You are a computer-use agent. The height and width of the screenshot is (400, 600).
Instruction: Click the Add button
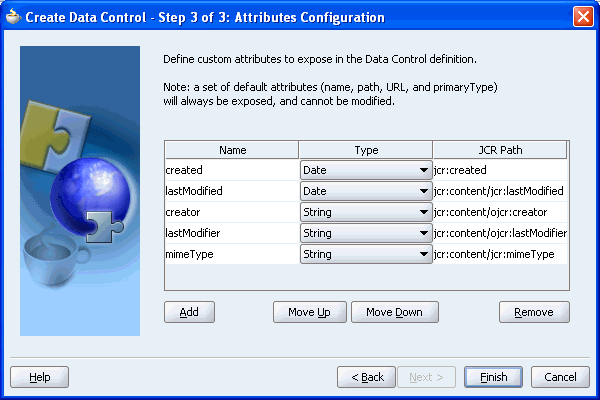[189, 312]
